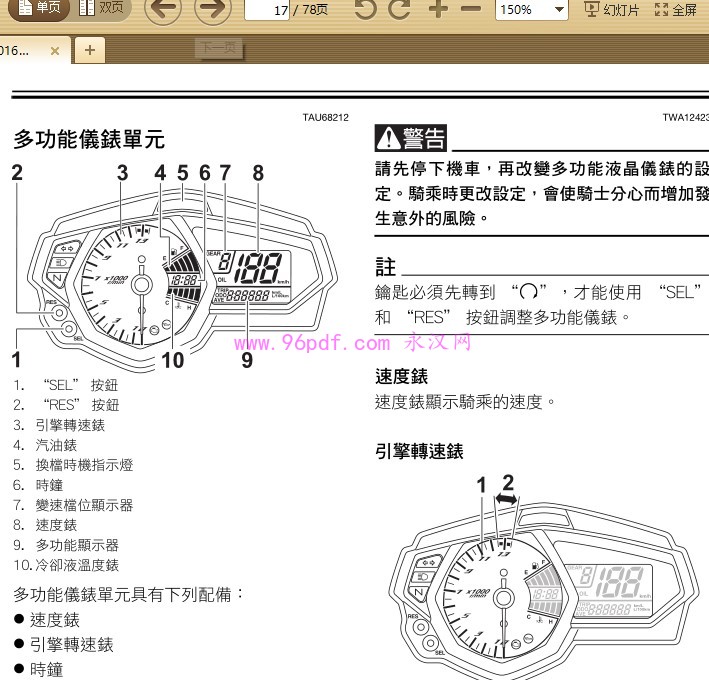Open a new tab with plus button
Screen dimensions: 709x680
[x=90, y=49]
